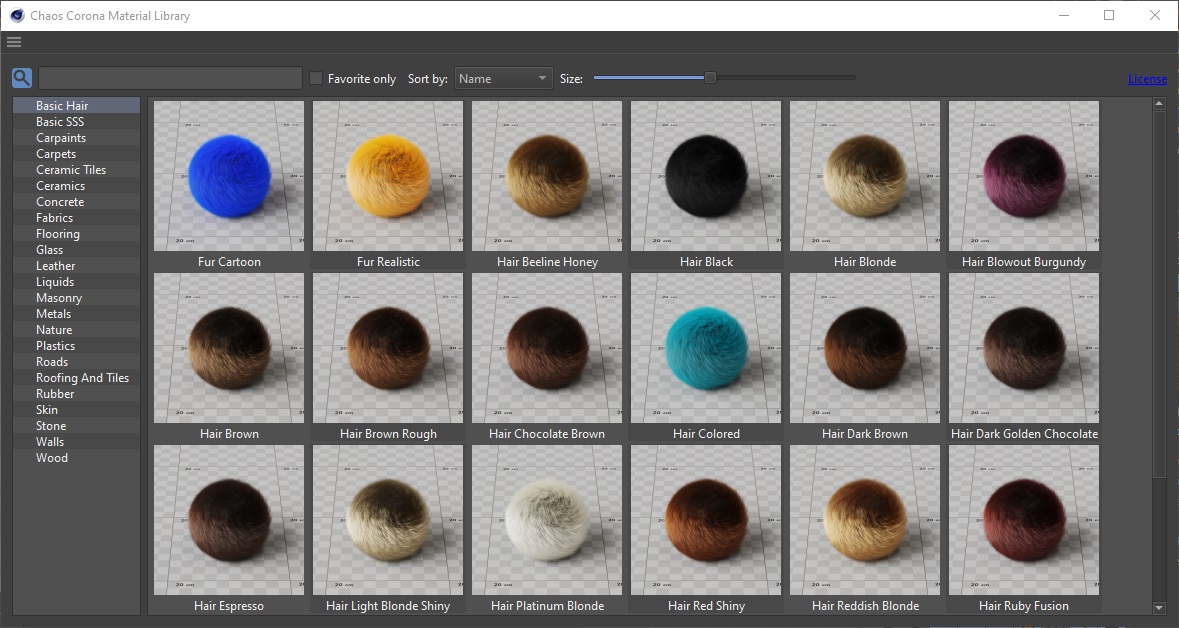
Task: Choose the Walls category
Action: 76,441
